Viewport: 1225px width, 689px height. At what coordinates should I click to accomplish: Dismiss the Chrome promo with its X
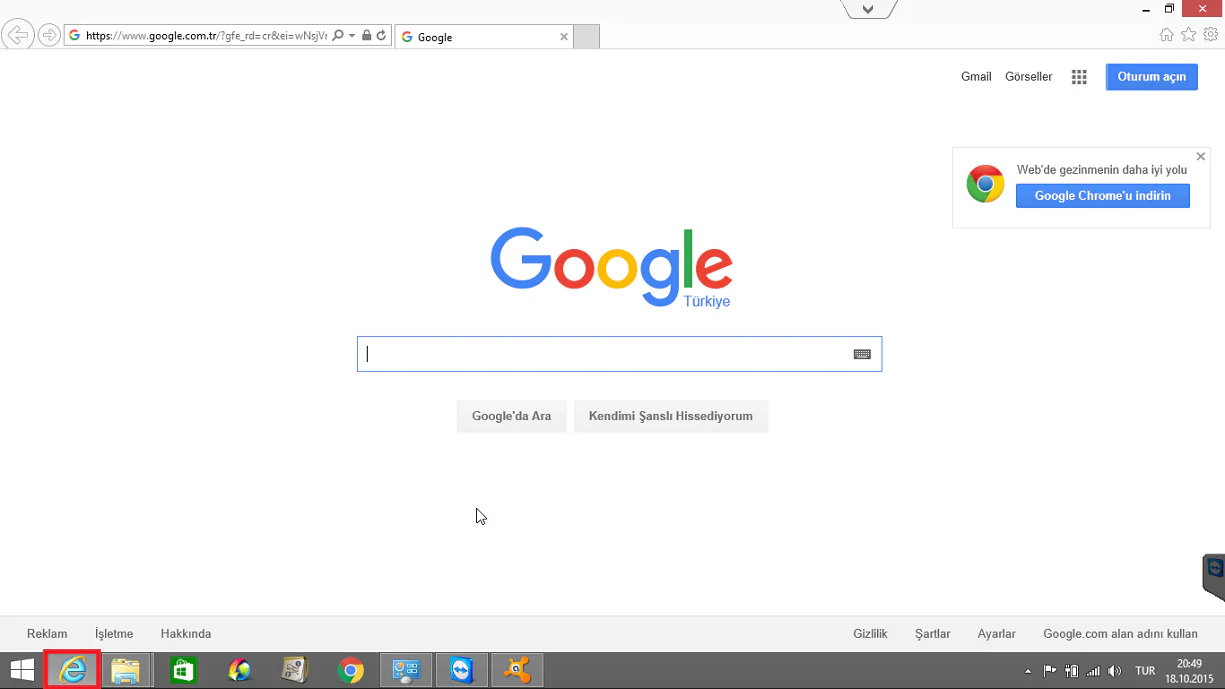pos(1201,157)
